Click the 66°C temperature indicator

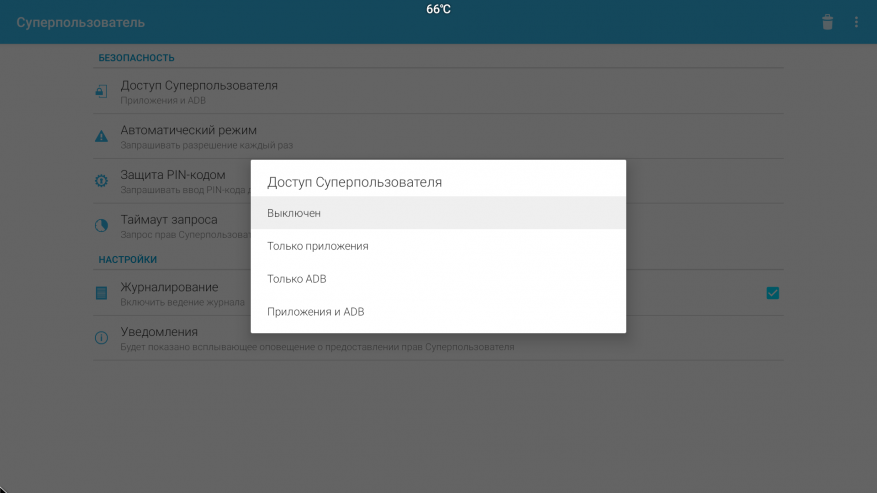438,9
